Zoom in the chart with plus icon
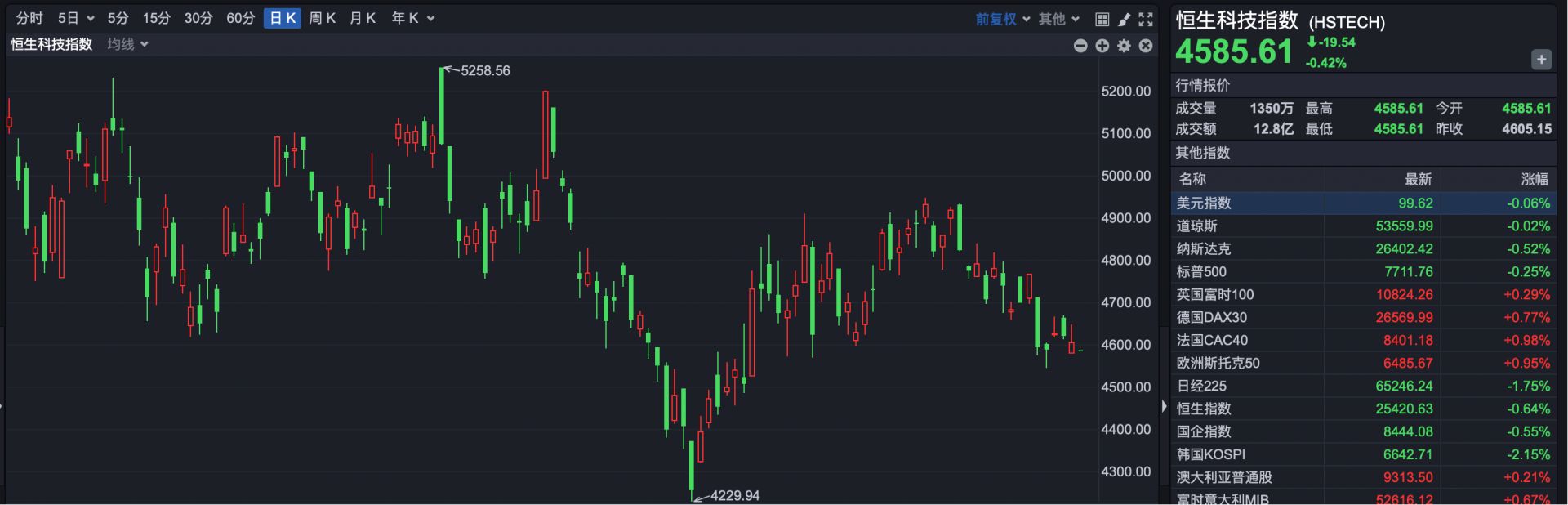Image resolution: width=1568 pixels, height=505 pixels. point(1102,46)
